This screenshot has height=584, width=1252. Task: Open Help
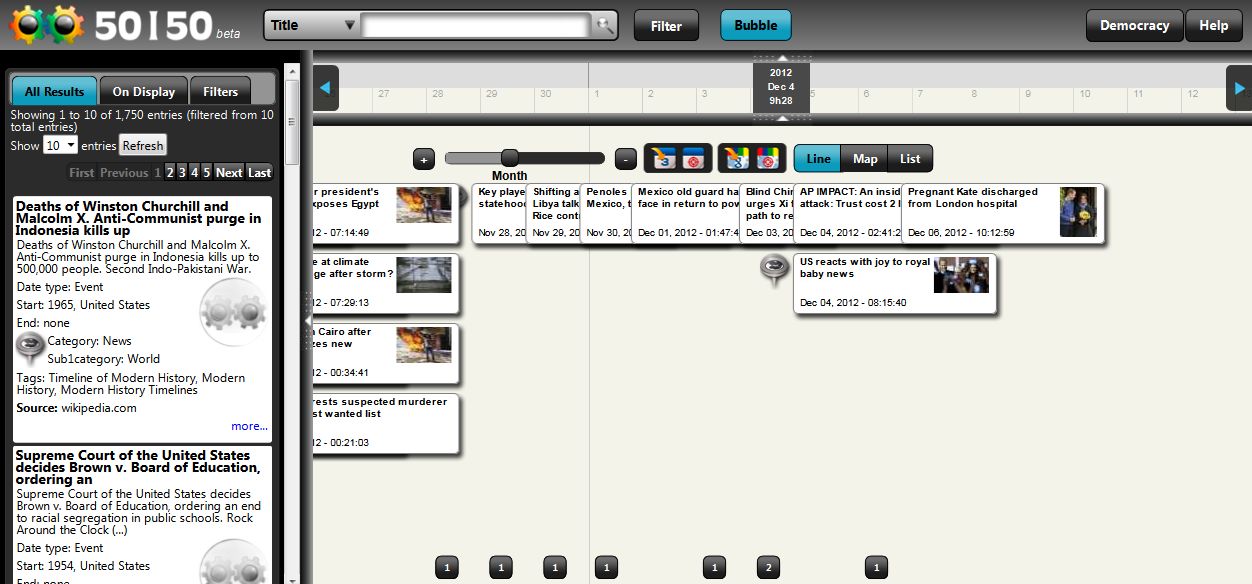(1213, 26)
